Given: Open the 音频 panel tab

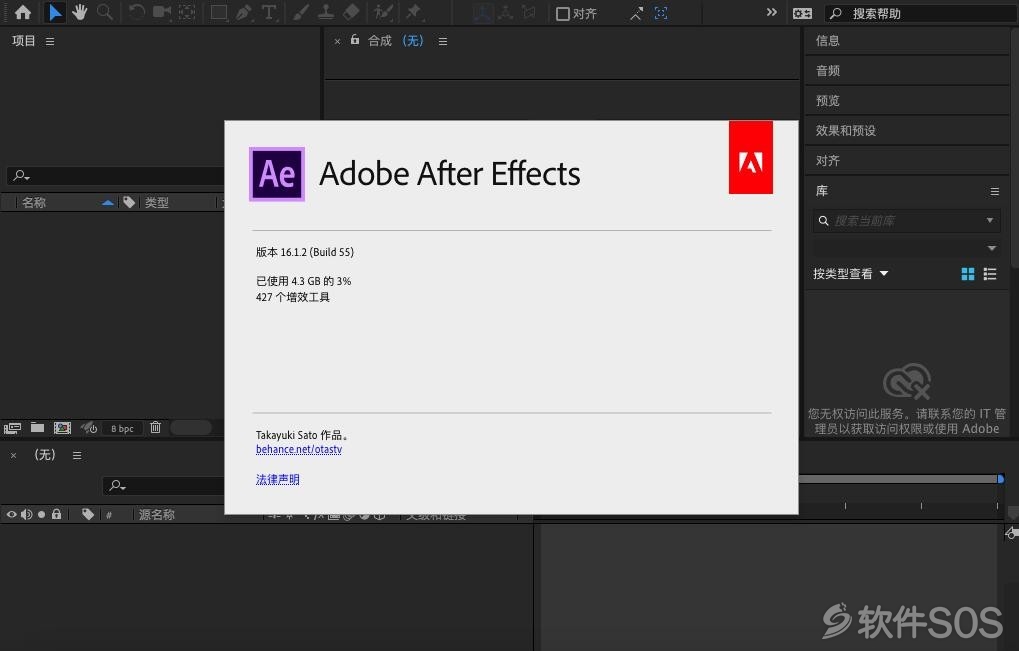Looking at the screenshot, I should click(x=828, y=71).
